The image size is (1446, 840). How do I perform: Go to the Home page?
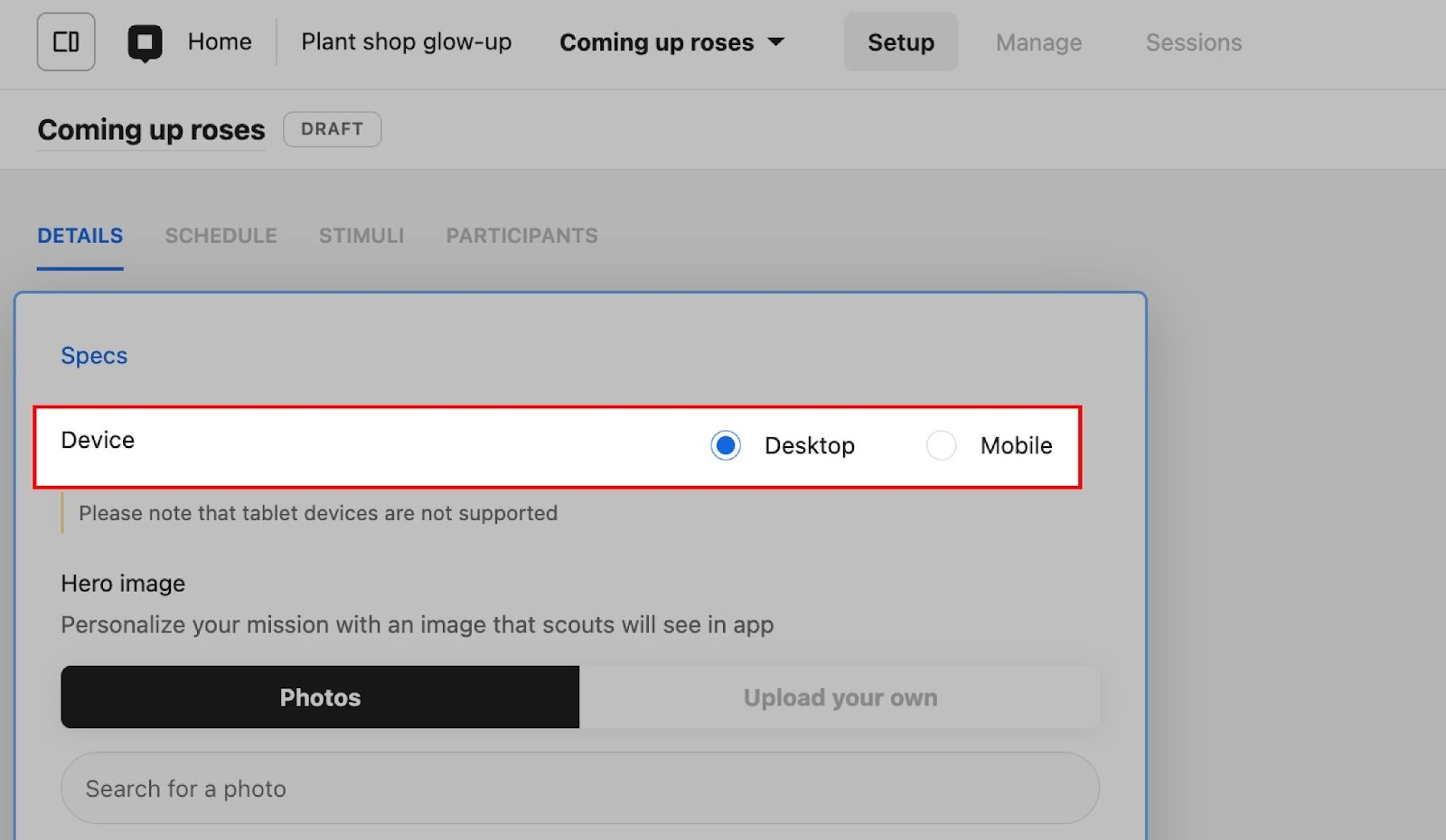point(220,42)
